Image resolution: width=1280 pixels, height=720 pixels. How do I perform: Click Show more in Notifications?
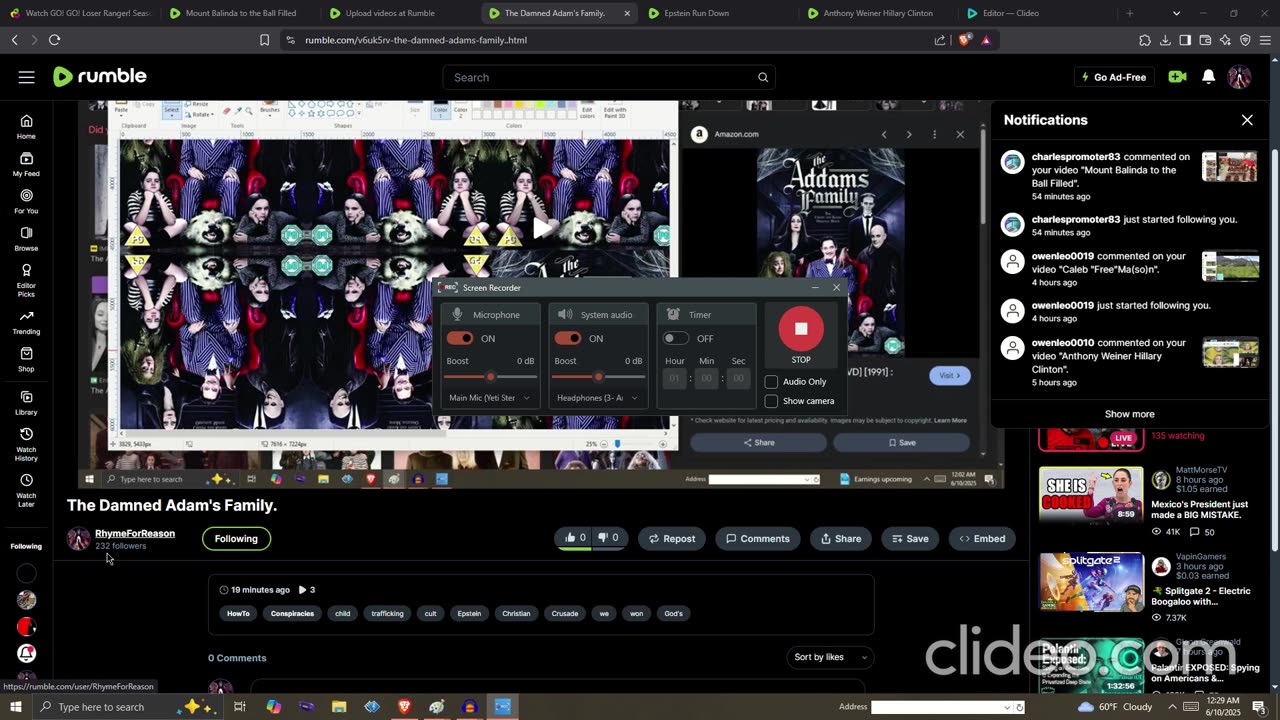pyautogui.click(x=1129, y=414)
